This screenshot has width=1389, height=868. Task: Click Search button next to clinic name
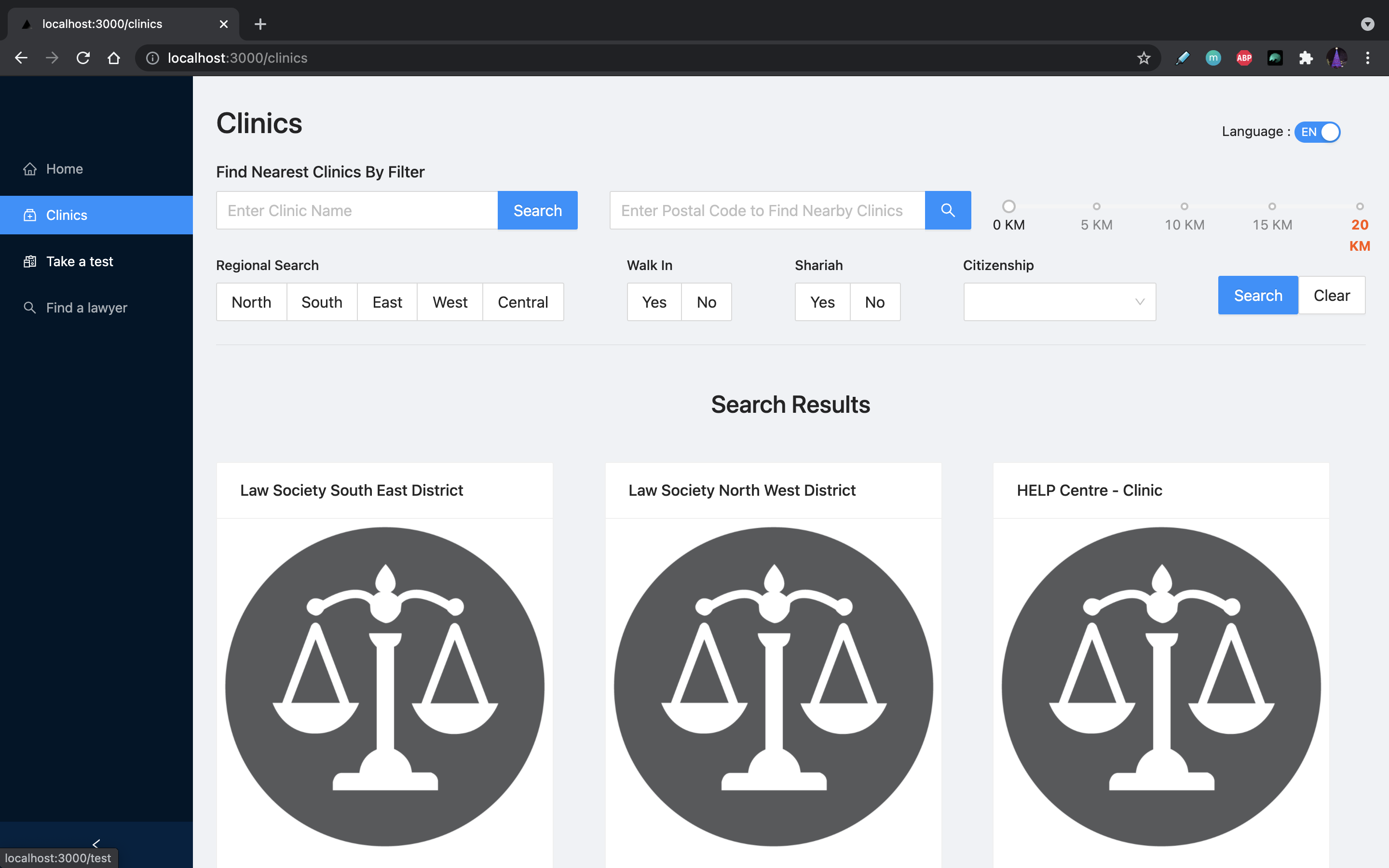point(537,210)
